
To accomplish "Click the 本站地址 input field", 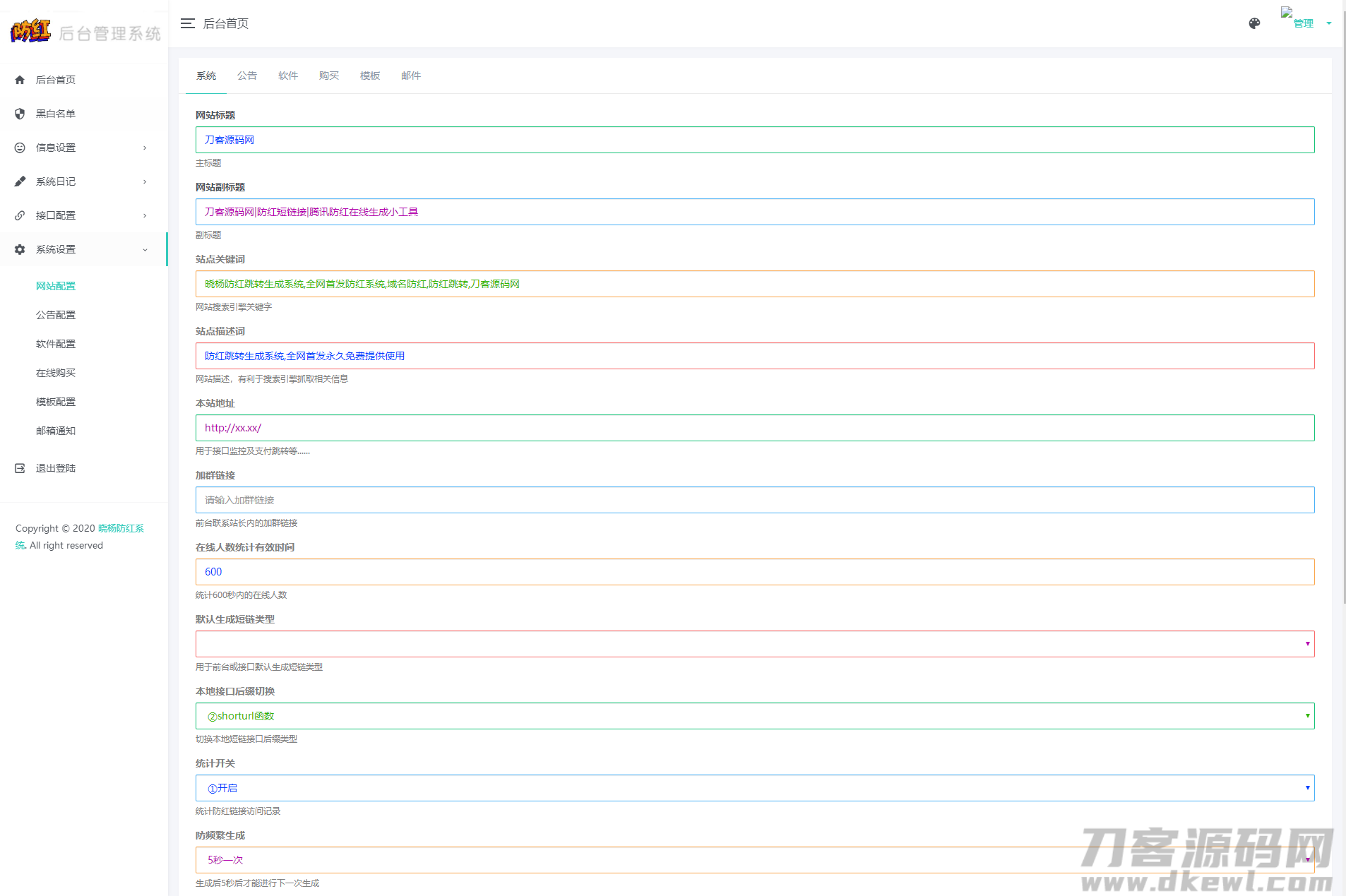I will coord(754,428).
